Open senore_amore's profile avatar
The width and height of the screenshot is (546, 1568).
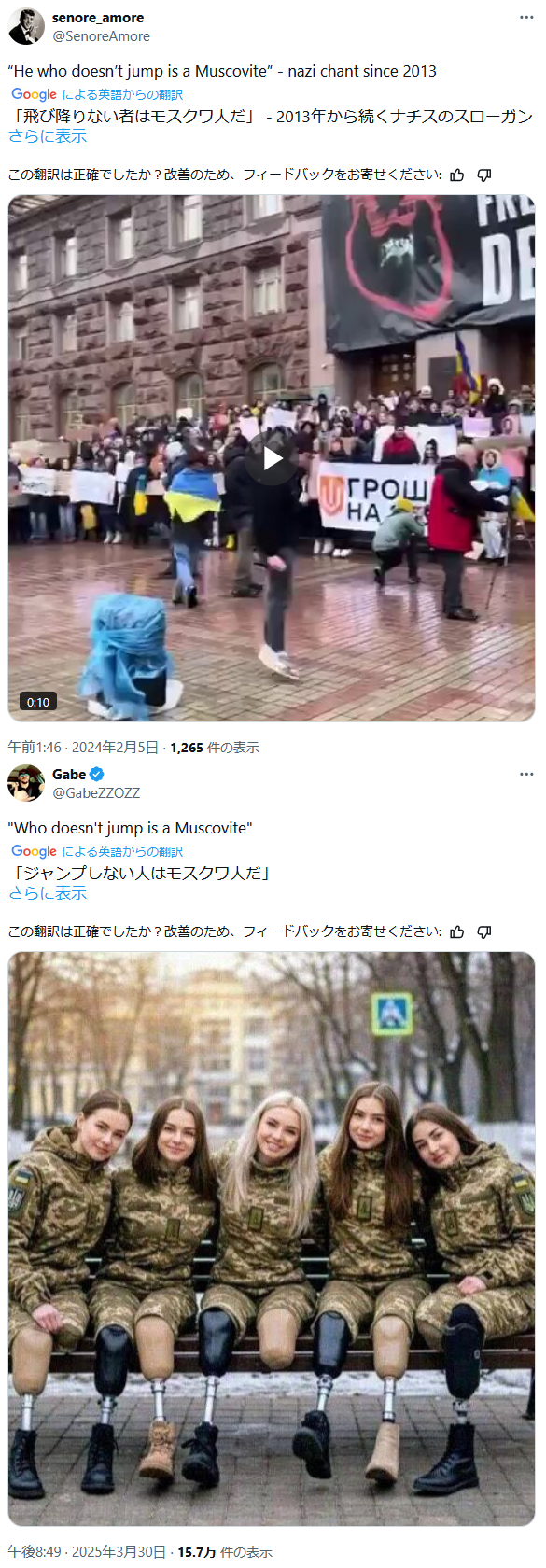point(26,27)
